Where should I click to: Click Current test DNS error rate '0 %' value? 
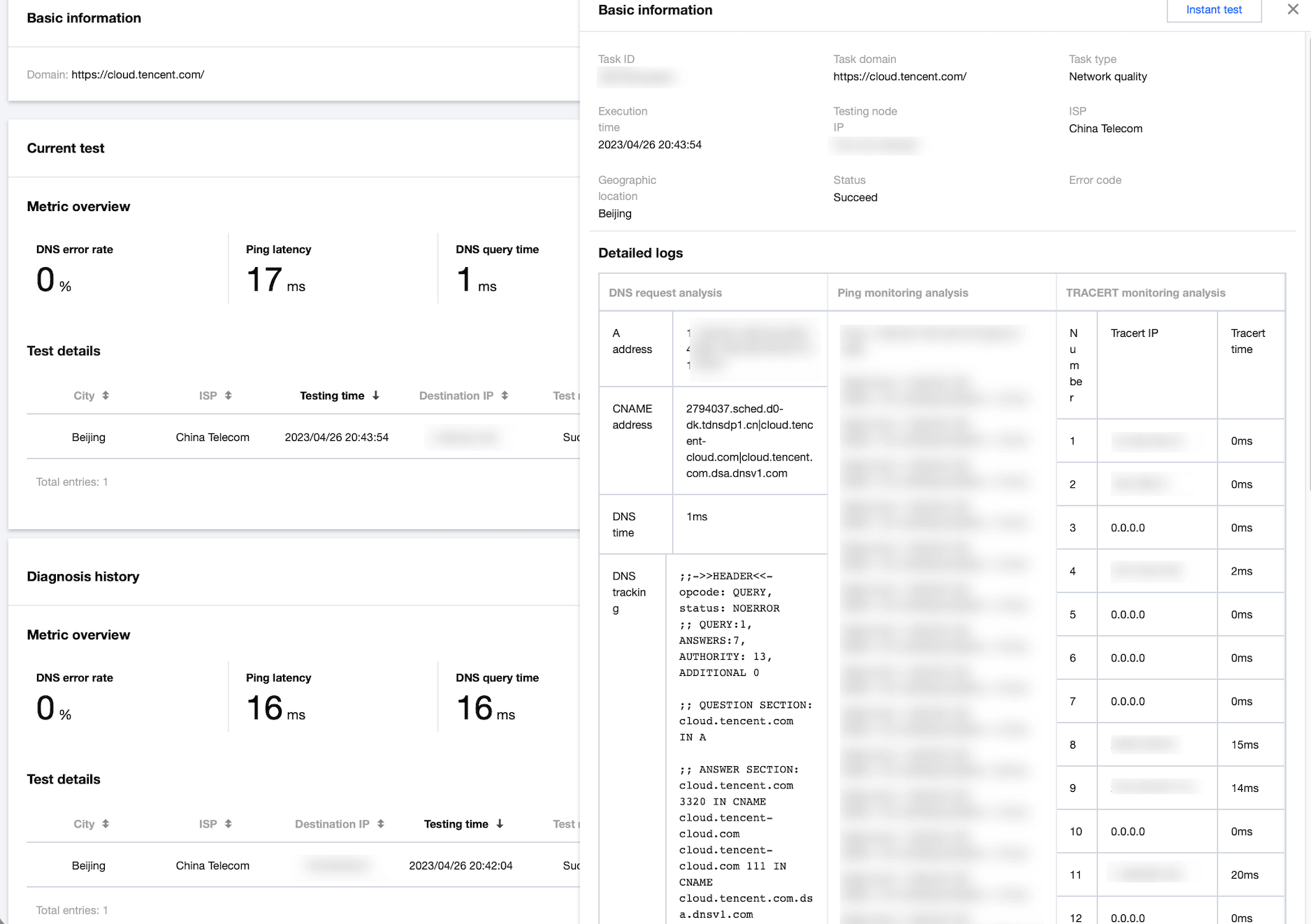(54, 280)
